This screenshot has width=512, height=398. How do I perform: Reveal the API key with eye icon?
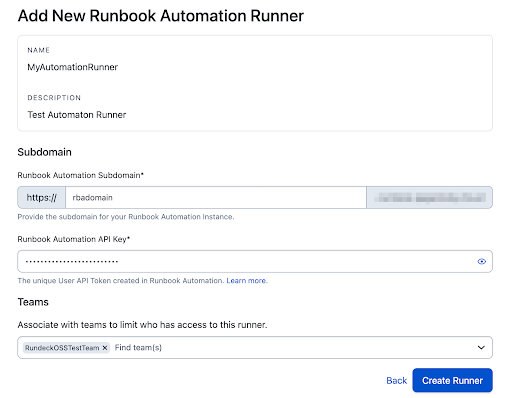481,261
